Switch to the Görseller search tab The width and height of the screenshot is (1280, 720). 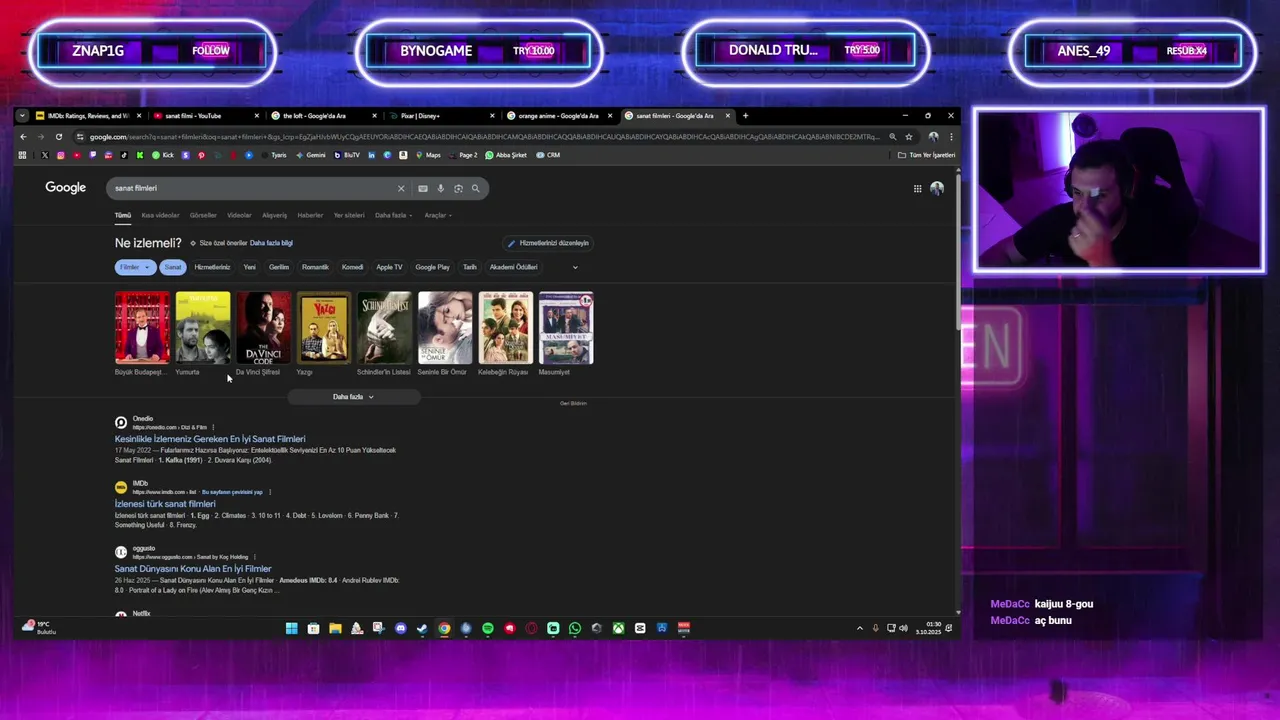coord(203,215)
